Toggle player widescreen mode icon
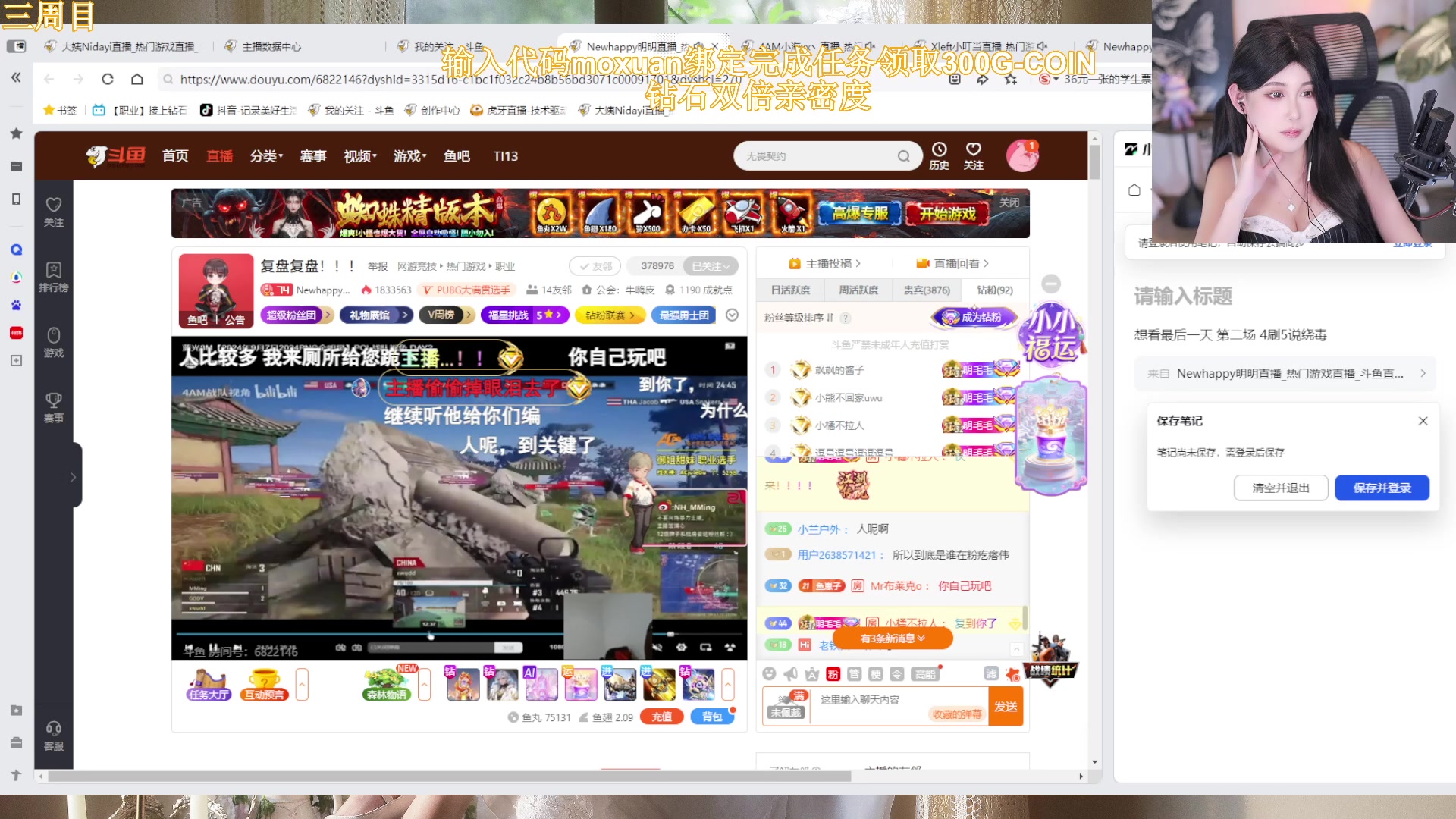1456x819 pixels. (705, 648)
